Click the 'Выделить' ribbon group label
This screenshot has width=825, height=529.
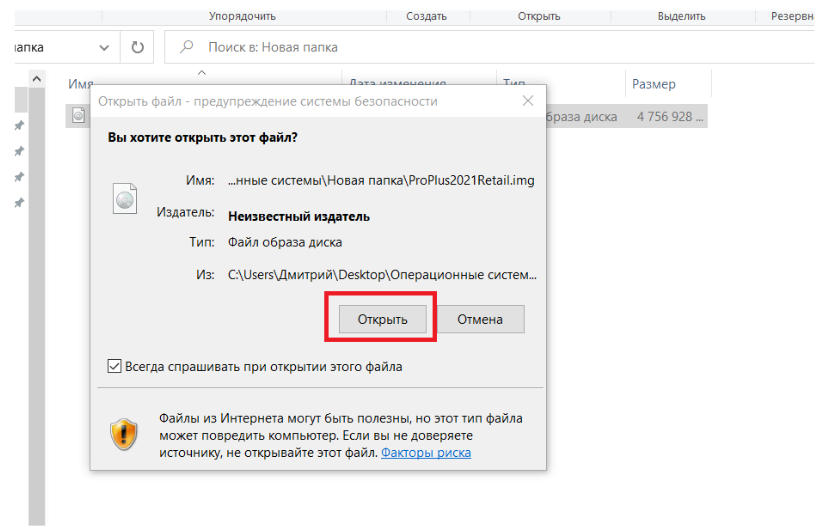click(681, 16)
